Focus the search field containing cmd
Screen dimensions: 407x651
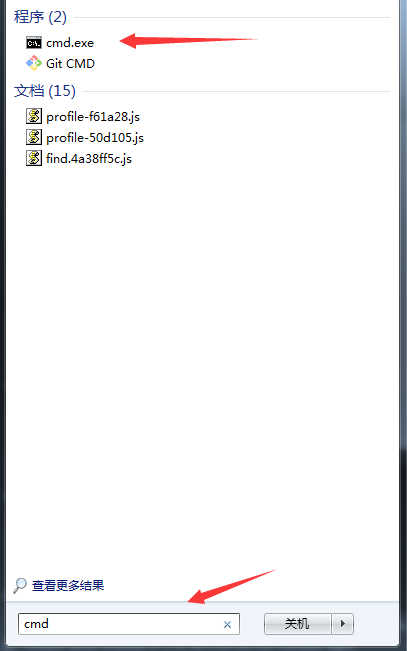[x=129, y=624]
